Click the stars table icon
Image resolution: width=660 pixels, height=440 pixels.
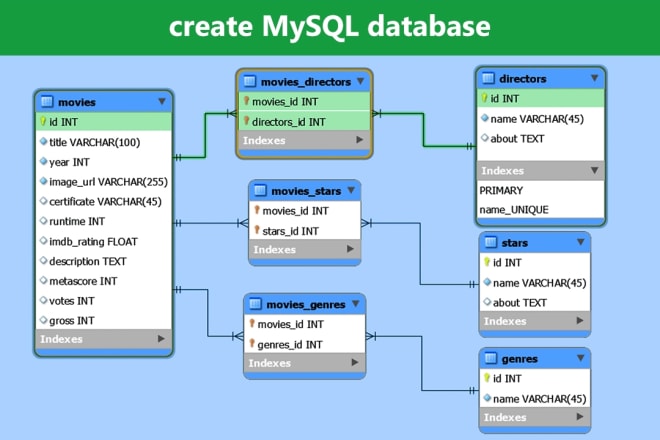pos(490,243)
